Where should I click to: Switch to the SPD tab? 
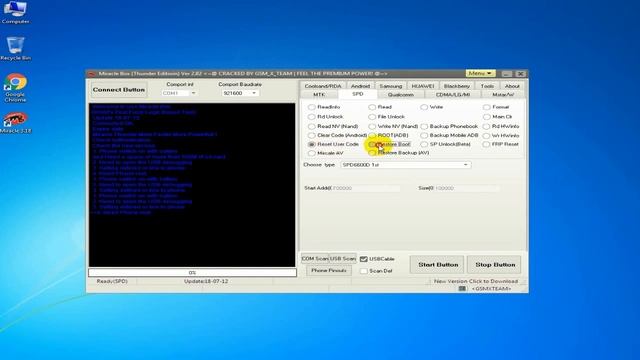pos(358,94)
